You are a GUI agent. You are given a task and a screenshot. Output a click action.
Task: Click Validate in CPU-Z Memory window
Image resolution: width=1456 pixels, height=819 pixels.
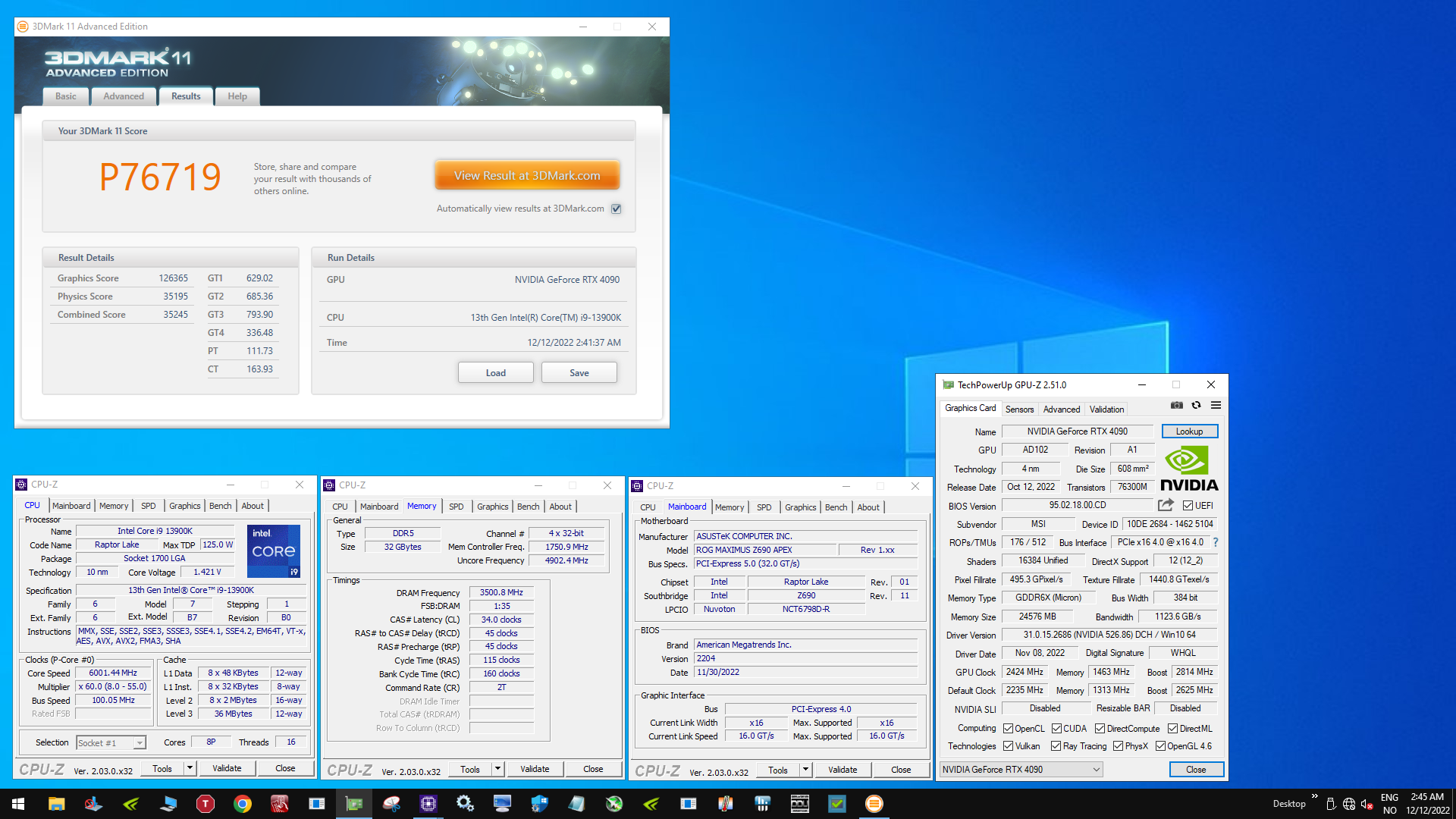pos(535,770)
